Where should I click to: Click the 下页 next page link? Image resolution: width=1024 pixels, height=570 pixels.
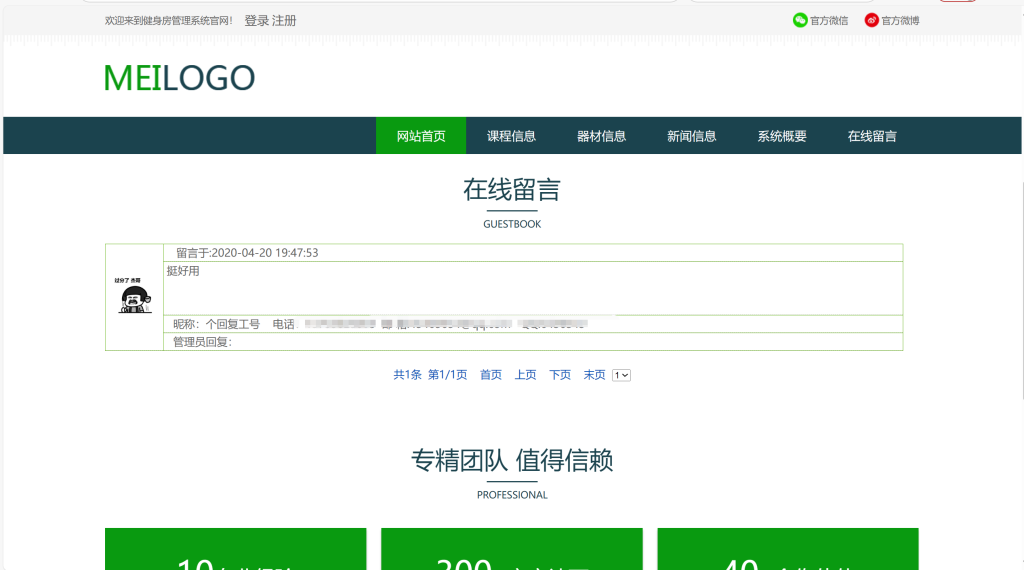(x=560, y=375)
